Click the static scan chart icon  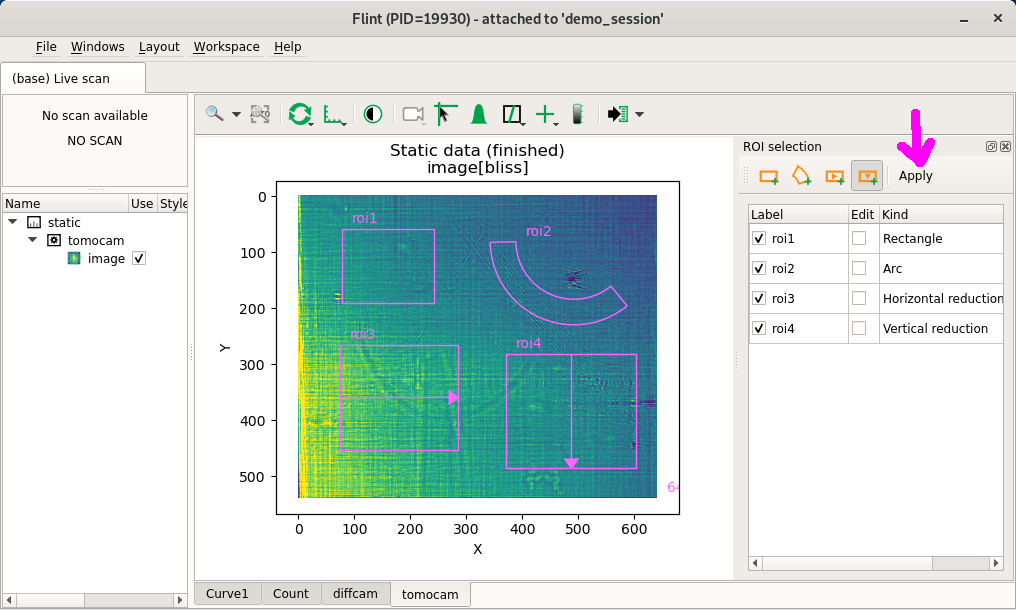click(x=34, y=222)
